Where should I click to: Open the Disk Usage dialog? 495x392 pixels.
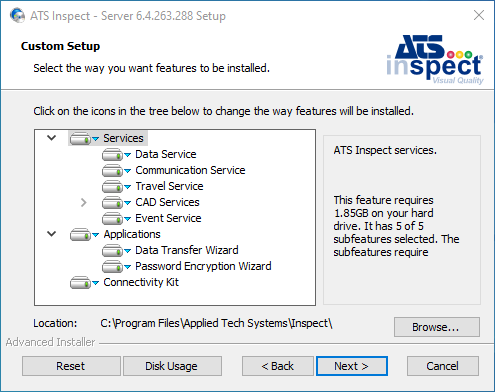coord(172,366)
